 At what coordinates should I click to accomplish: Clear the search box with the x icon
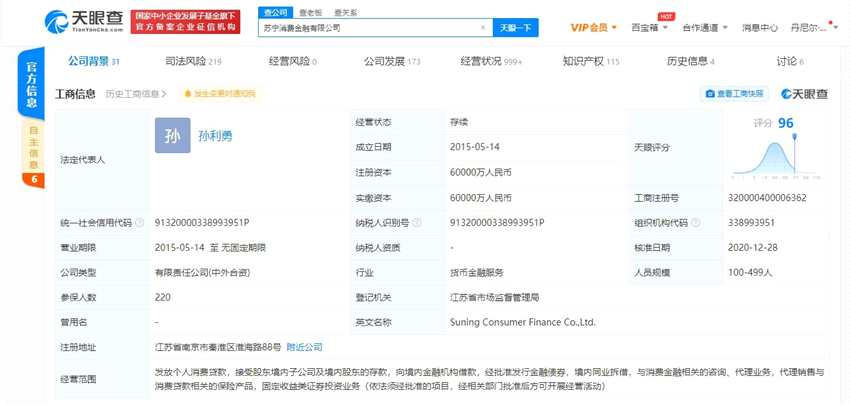click(x=482, y=28)
